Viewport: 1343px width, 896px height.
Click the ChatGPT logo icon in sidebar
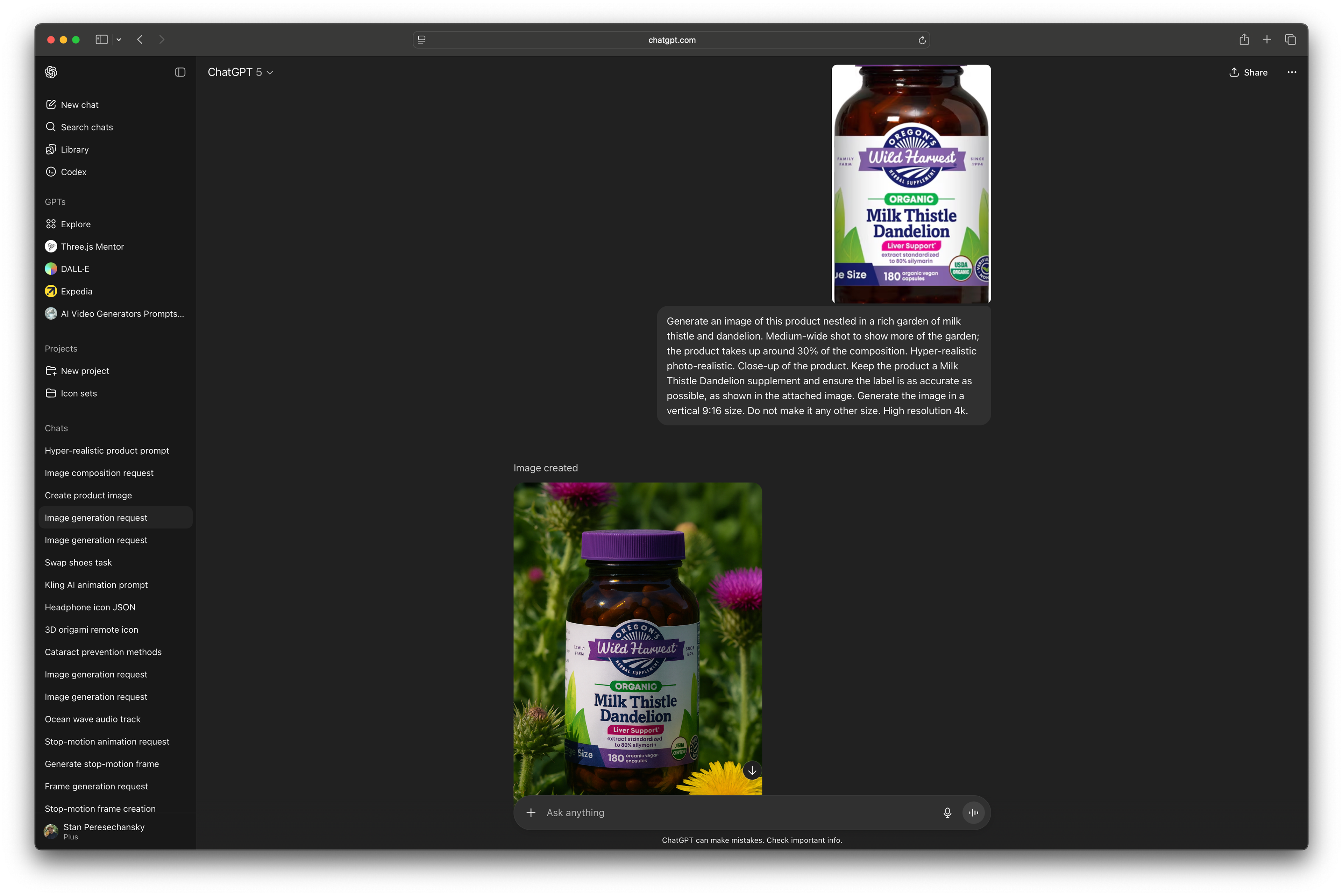pyautogui.click(x=51, y=72)
